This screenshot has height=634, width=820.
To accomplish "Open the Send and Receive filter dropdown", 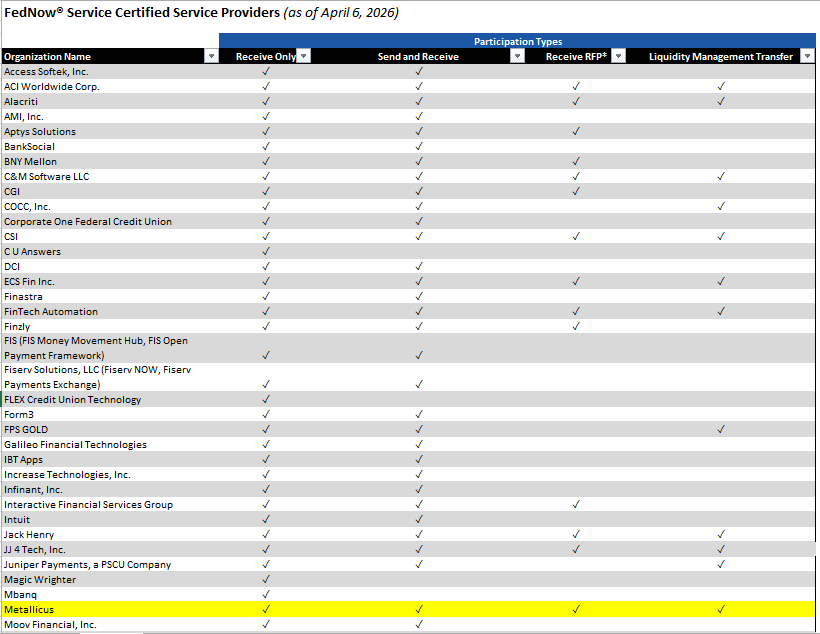I will [x=517, y=56].
